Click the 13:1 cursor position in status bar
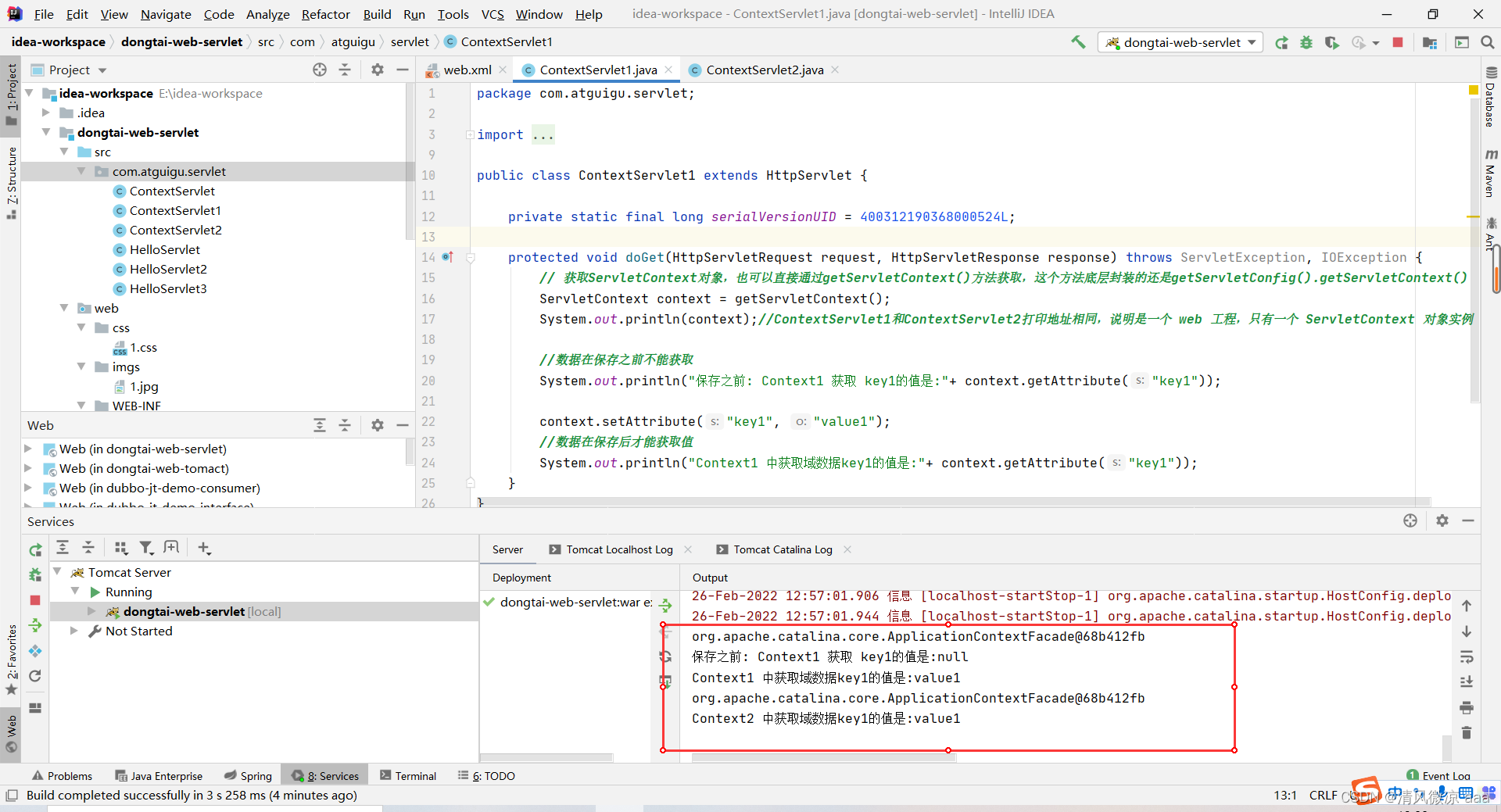Image resolution: width=1501 pixels, height=812 pixels. pos(1285,795)
